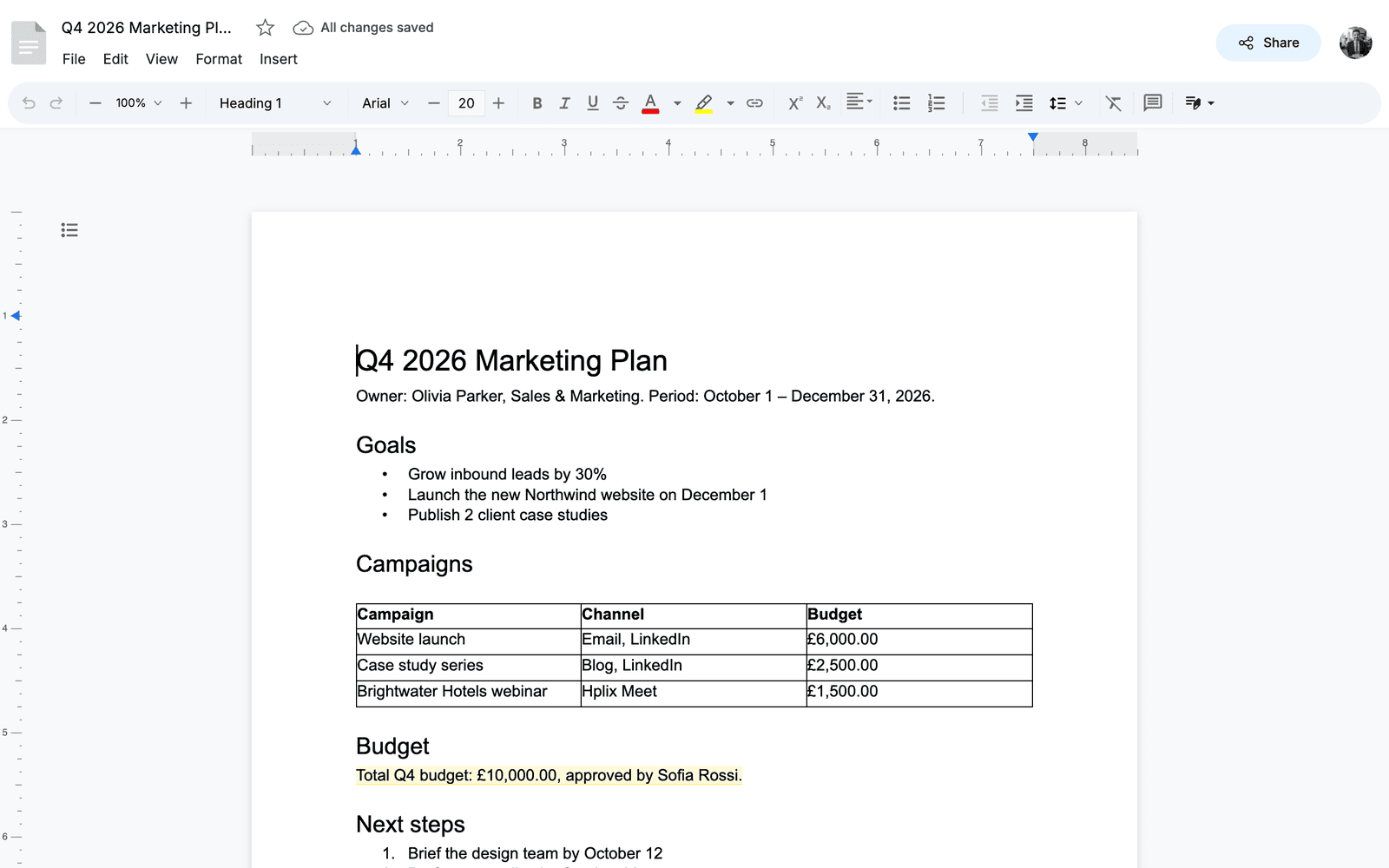This screenshot has width=1389, height=868.
Task: Open the zoom level dropdown
Action: click(139, 103)
